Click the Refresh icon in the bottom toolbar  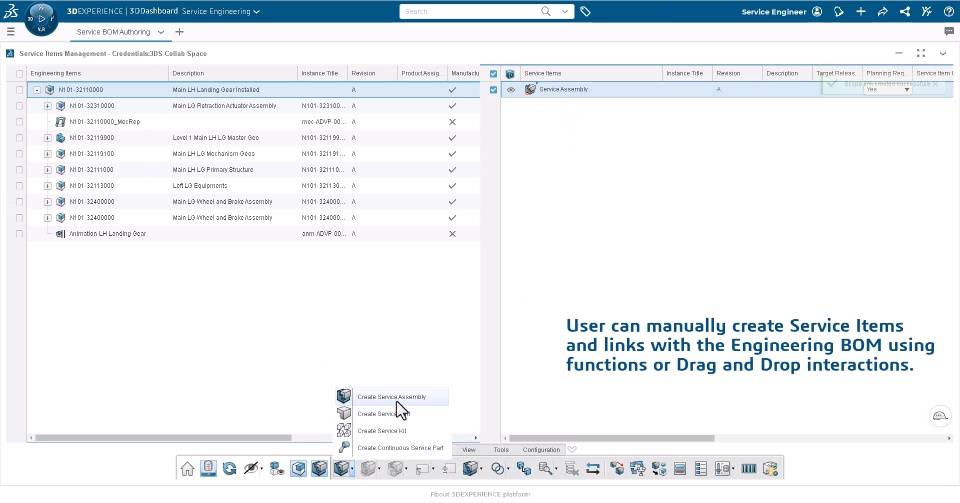pyautogui.click(x=230, y=469)
